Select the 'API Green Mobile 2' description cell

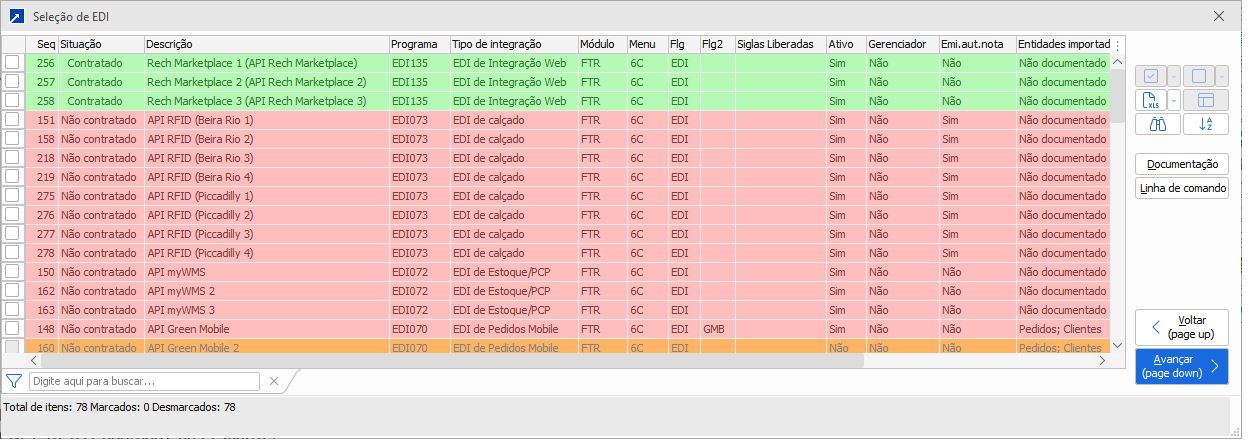267,348
